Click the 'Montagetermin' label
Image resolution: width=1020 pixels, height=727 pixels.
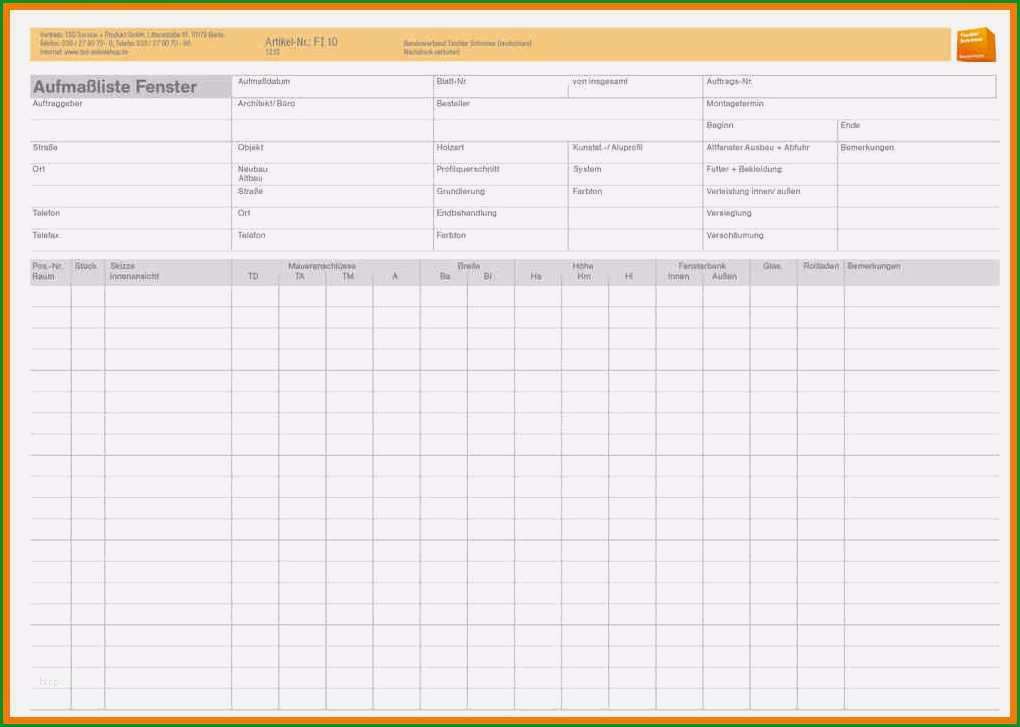[735, 103]
